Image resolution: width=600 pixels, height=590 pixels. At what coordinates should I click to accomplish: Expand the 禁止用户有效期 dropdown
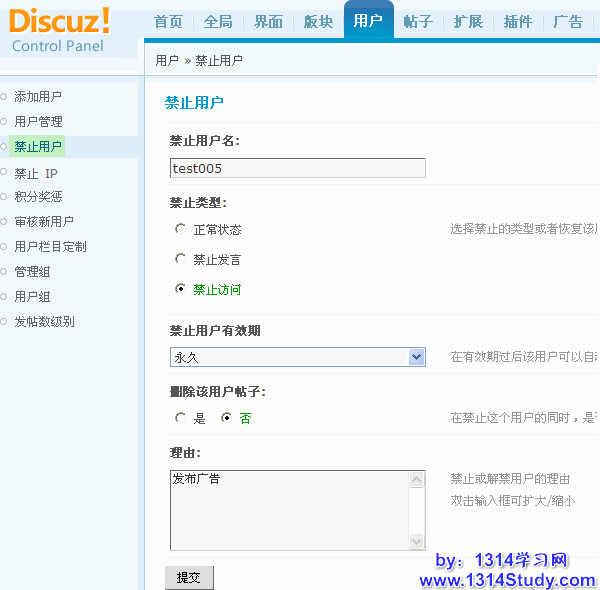click(x=417, y=357)
